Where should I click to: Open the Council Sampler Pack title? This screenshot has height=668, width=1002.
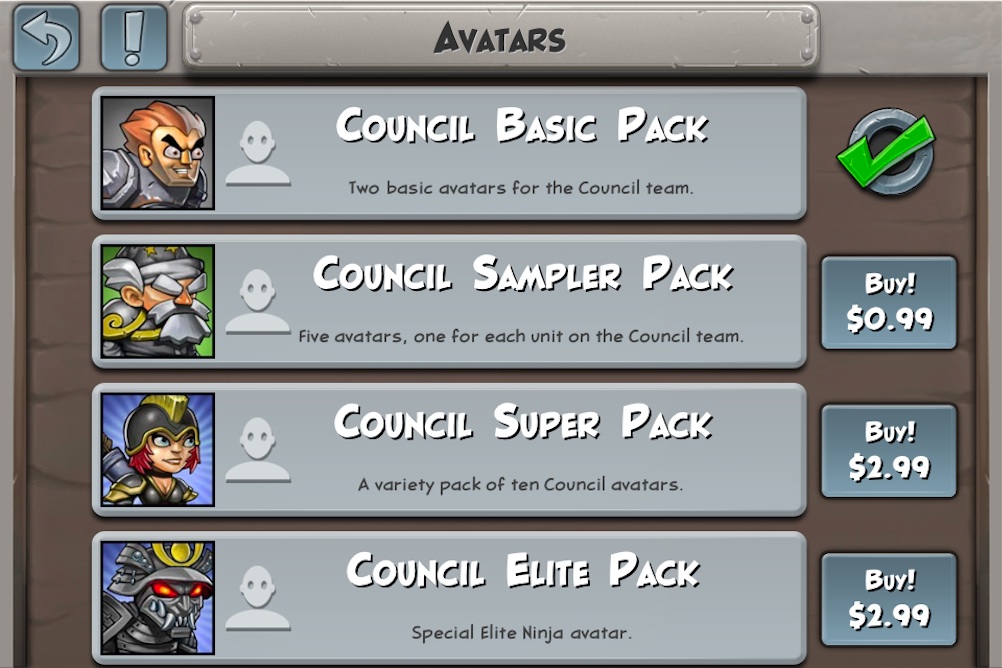(x=523, y=274)
